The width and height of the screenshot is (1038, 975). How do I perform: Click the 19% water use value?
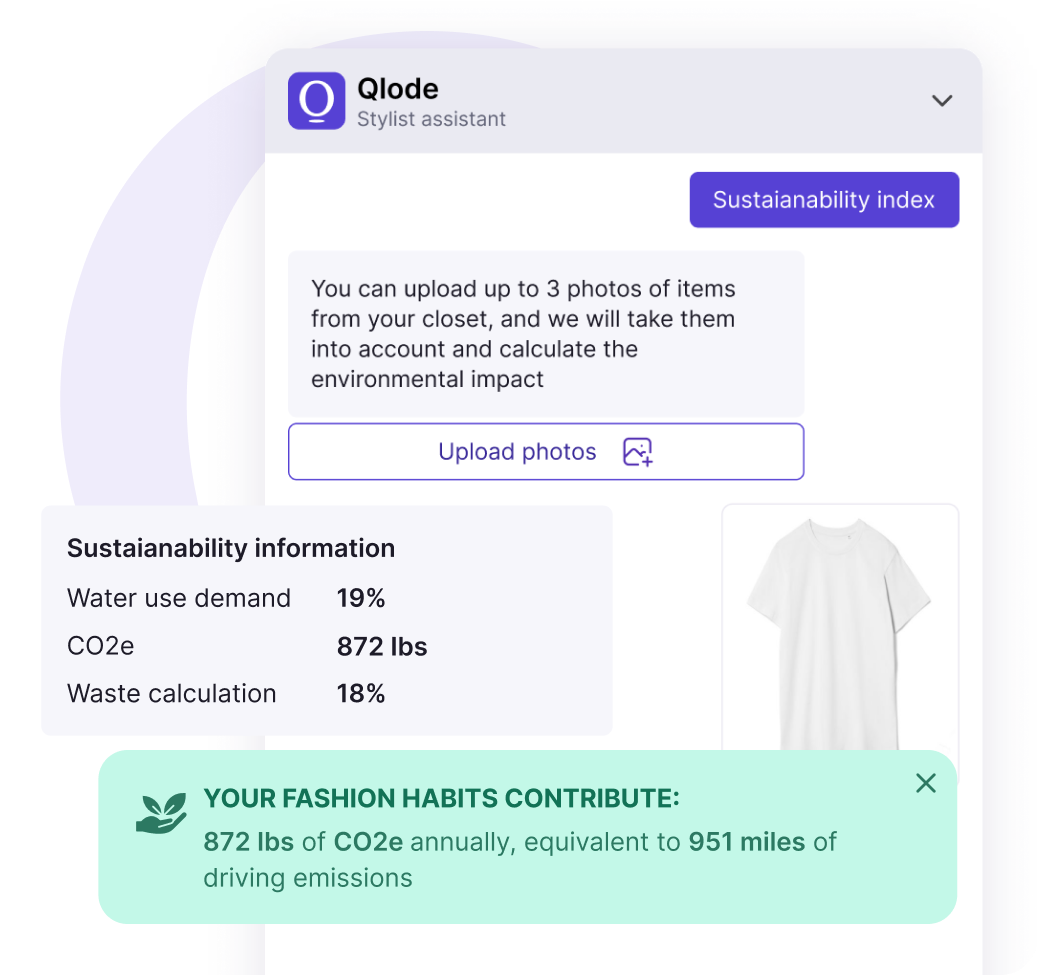click(361, 598)
